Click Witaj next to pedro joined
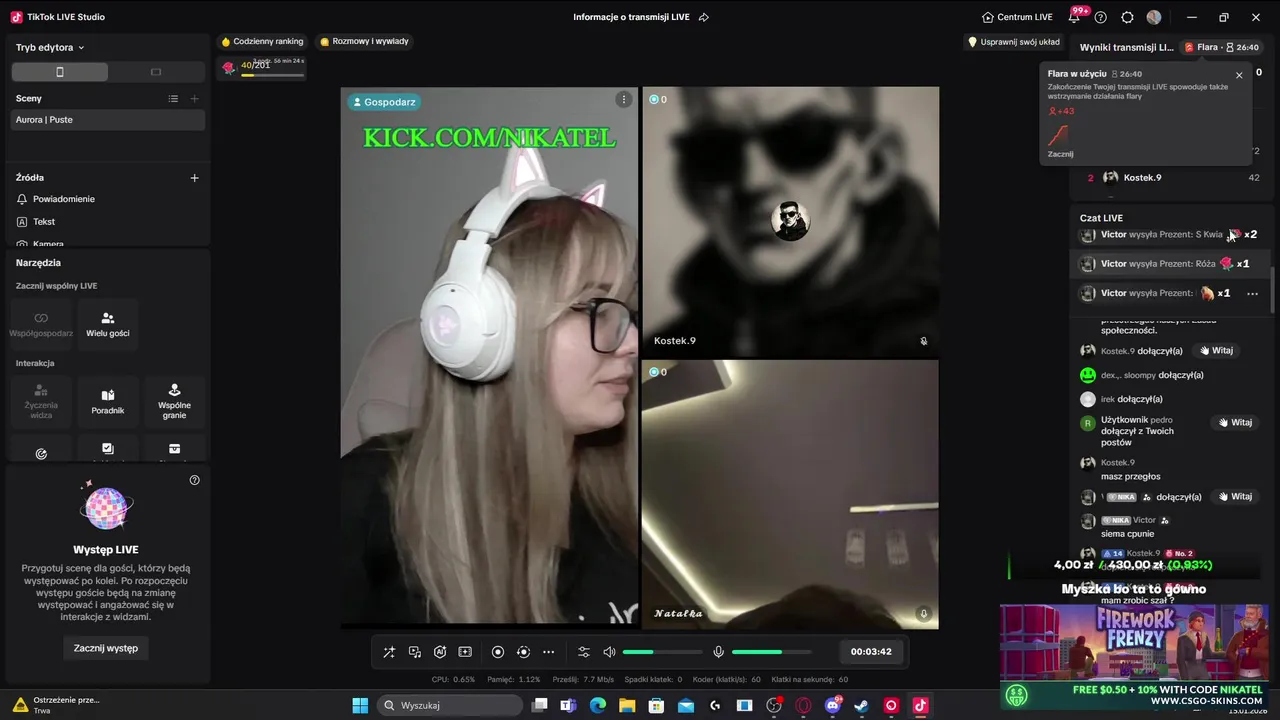 pyautogui.click(x=1235, y=423)
